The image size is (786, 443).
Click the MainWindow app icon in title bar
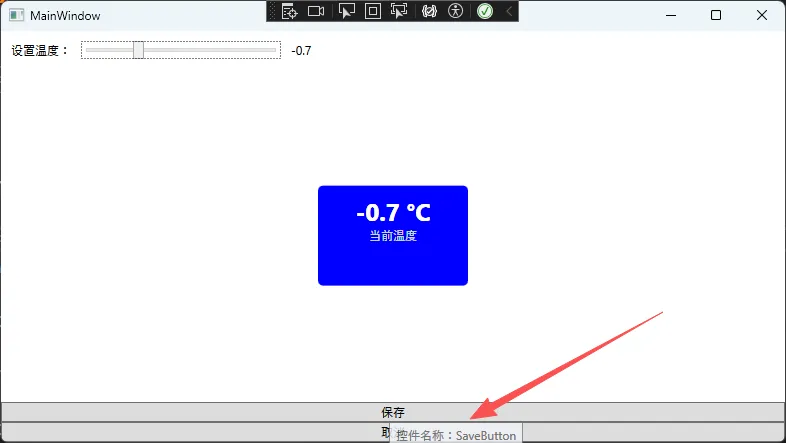tap(16, 15)
